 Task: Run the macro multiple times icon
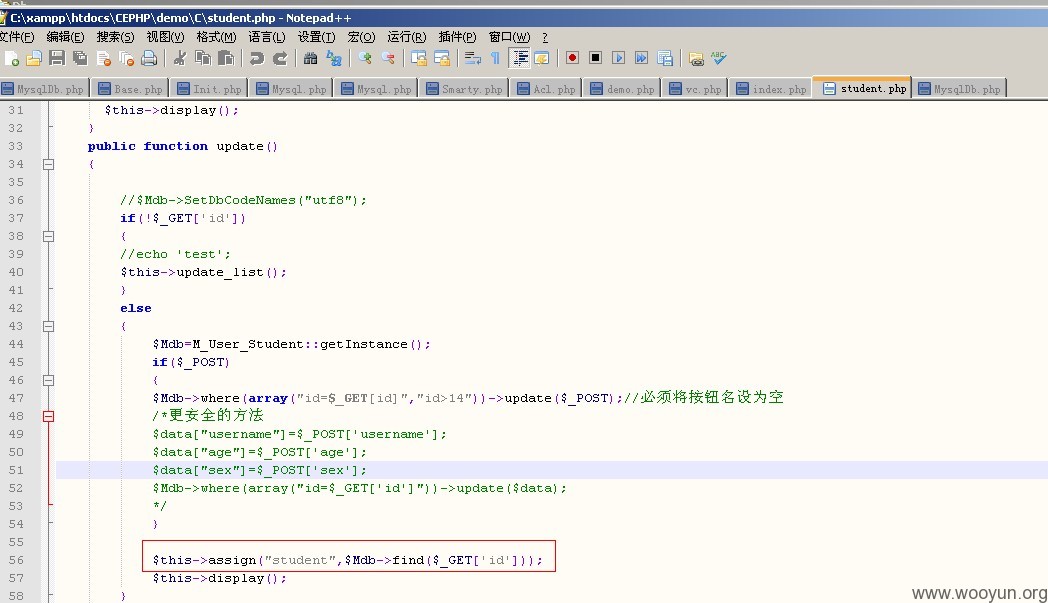pyautogui.click(x=642, y=58)
